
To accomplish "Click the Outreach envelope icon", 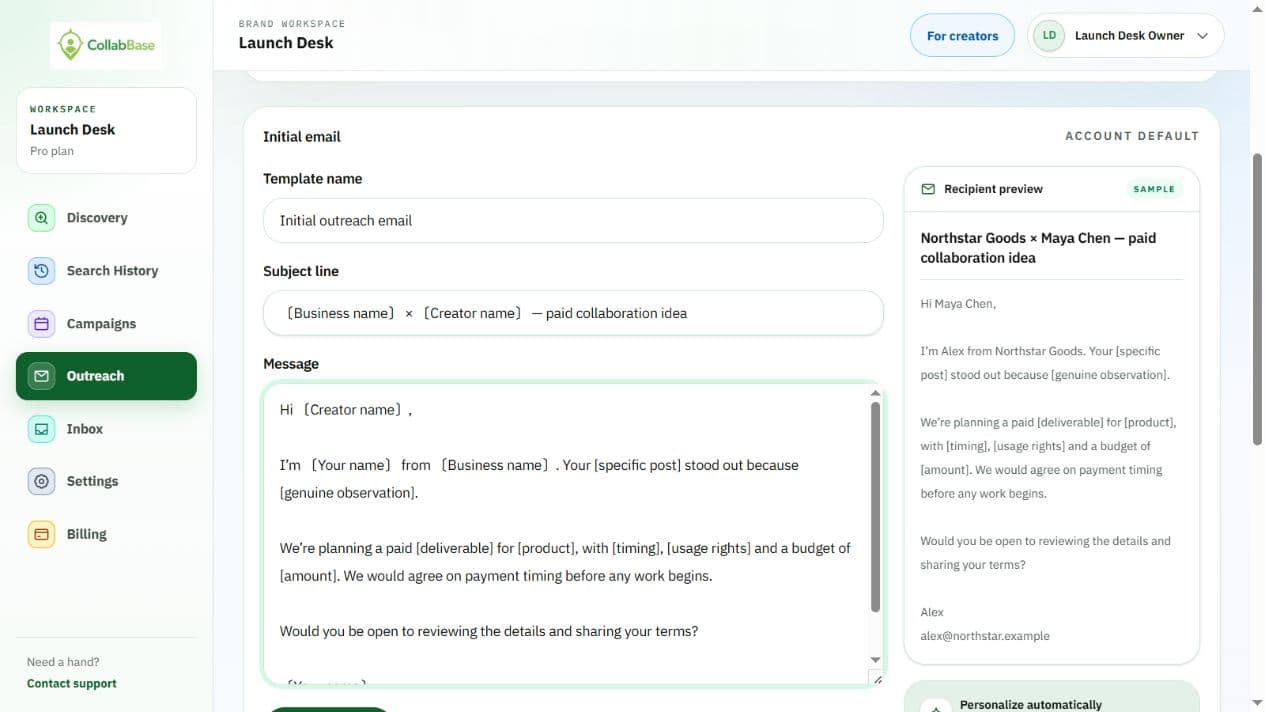I will click(41, 376).
